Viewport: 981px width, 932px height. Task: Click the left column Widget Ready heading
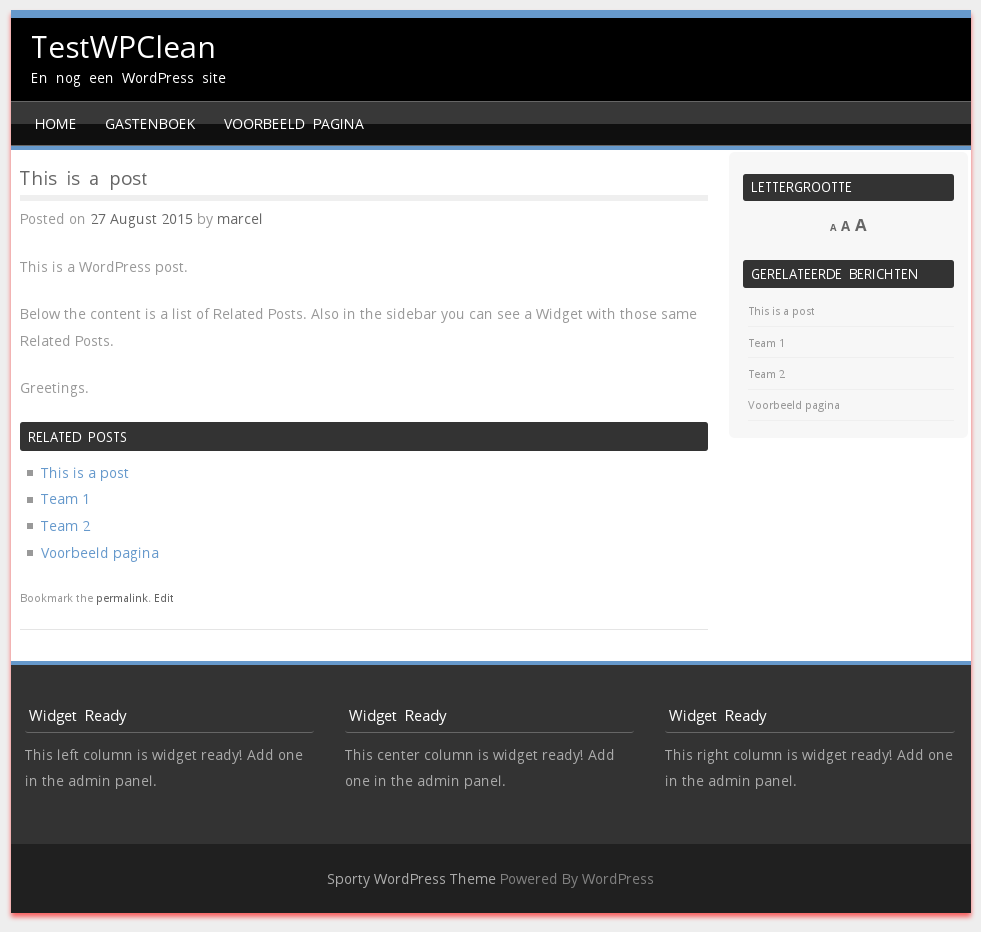pos(78,716)
